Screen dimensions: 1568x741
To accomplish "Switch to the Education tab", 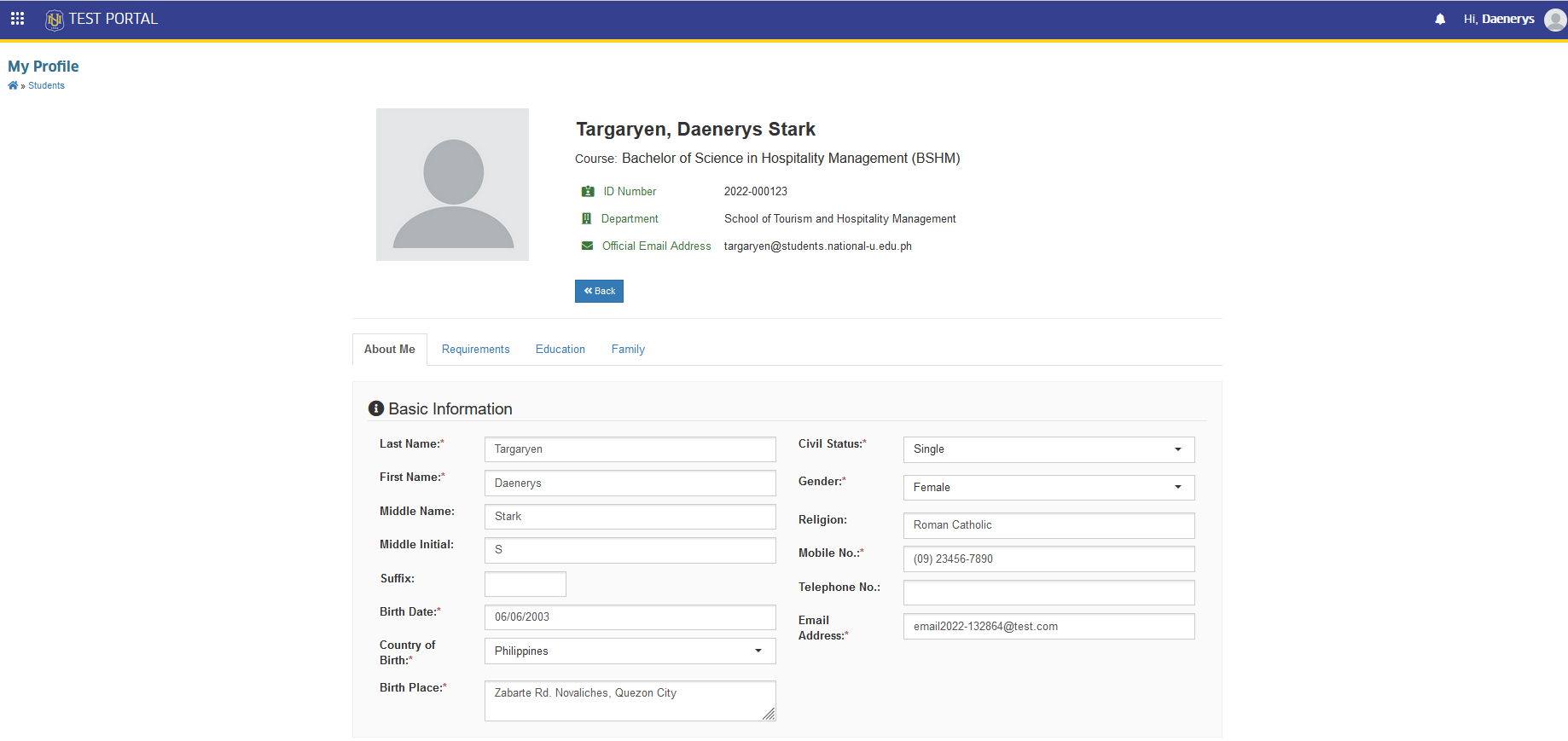I will (560, 350).
